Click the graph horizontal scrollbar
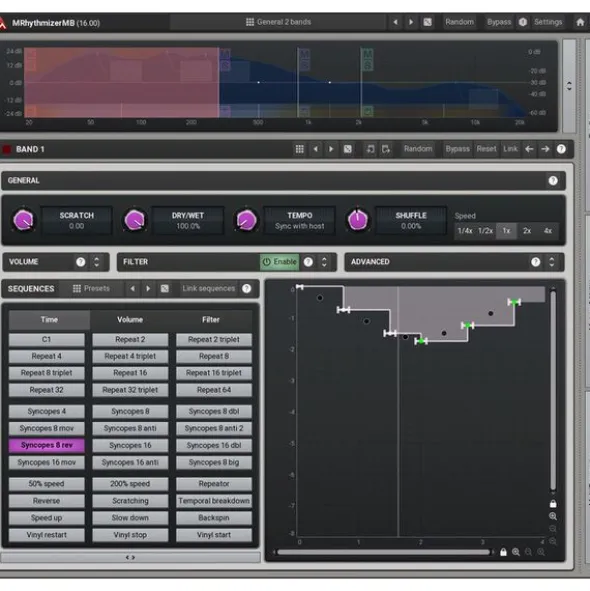Image resolution: width=590 pixels, height=591 pixels. pos(383,552)
